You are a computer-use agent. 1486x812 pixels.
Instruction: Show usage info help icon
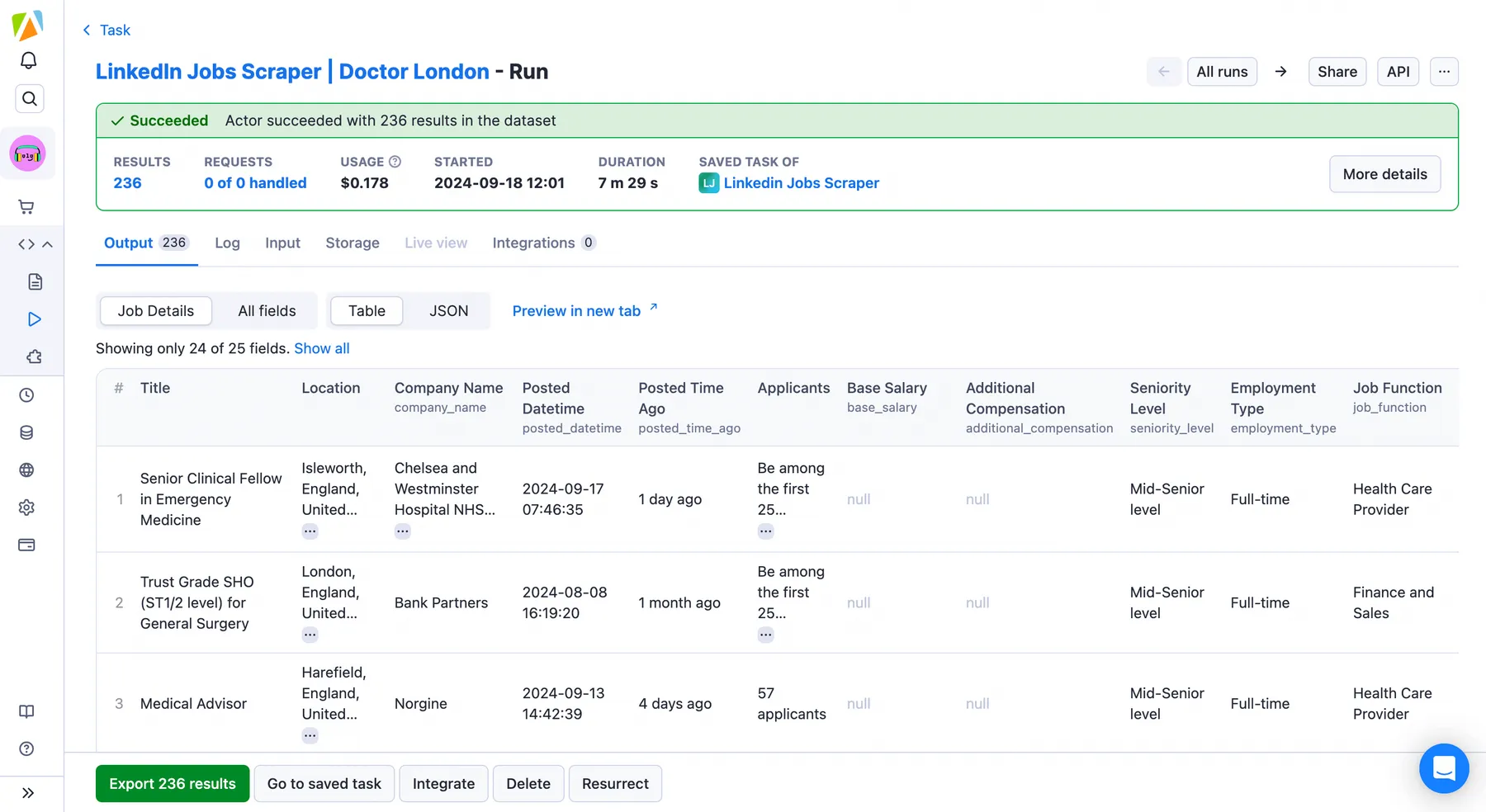pyautogui.click(x=395, y=162)
